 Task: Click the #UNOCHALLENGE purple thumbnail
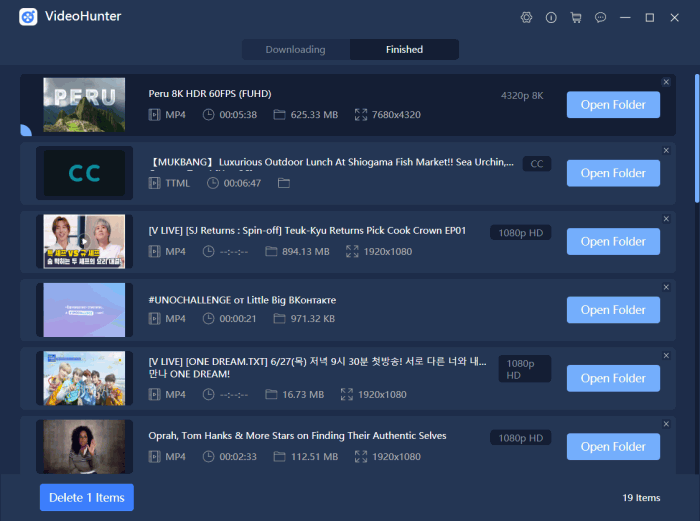tap(84, 310)
